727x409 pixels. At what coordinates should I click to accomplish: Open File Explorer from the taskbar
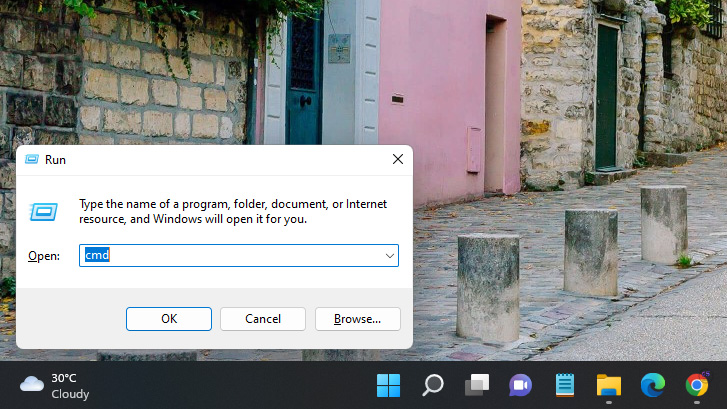tap(609, 385)
